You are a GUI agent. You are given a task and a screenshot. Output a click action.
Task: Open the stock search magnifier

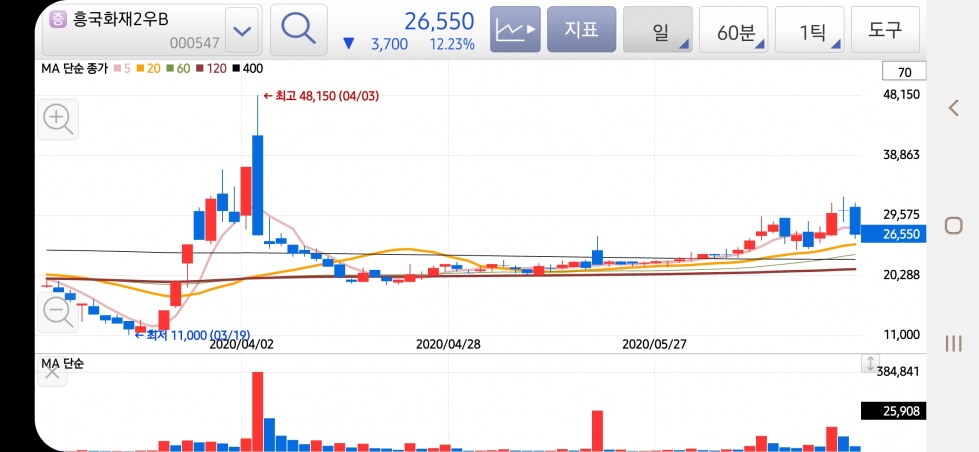[x=298, y=29]
